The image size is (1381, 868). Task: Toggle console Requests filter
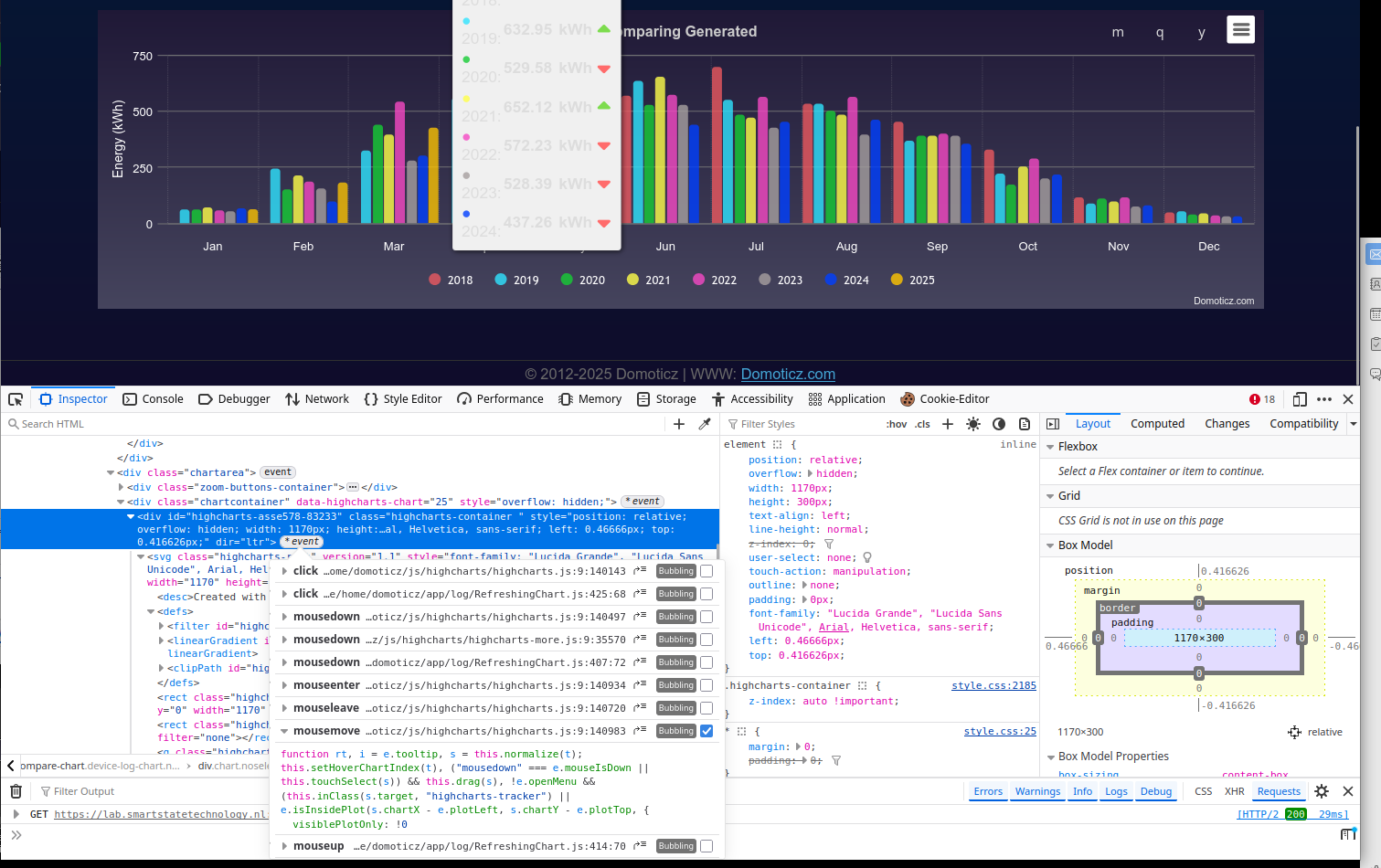point(1279,791)
